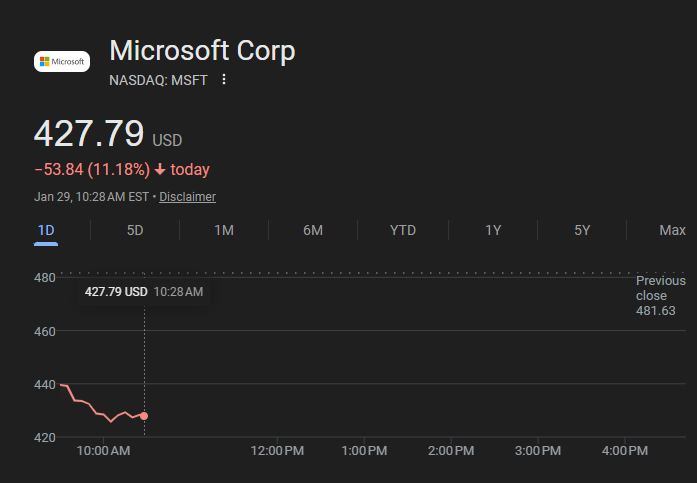Switch to the 1M chart view
The width and height of the screenshot is (697, 483).
point(224,230)
